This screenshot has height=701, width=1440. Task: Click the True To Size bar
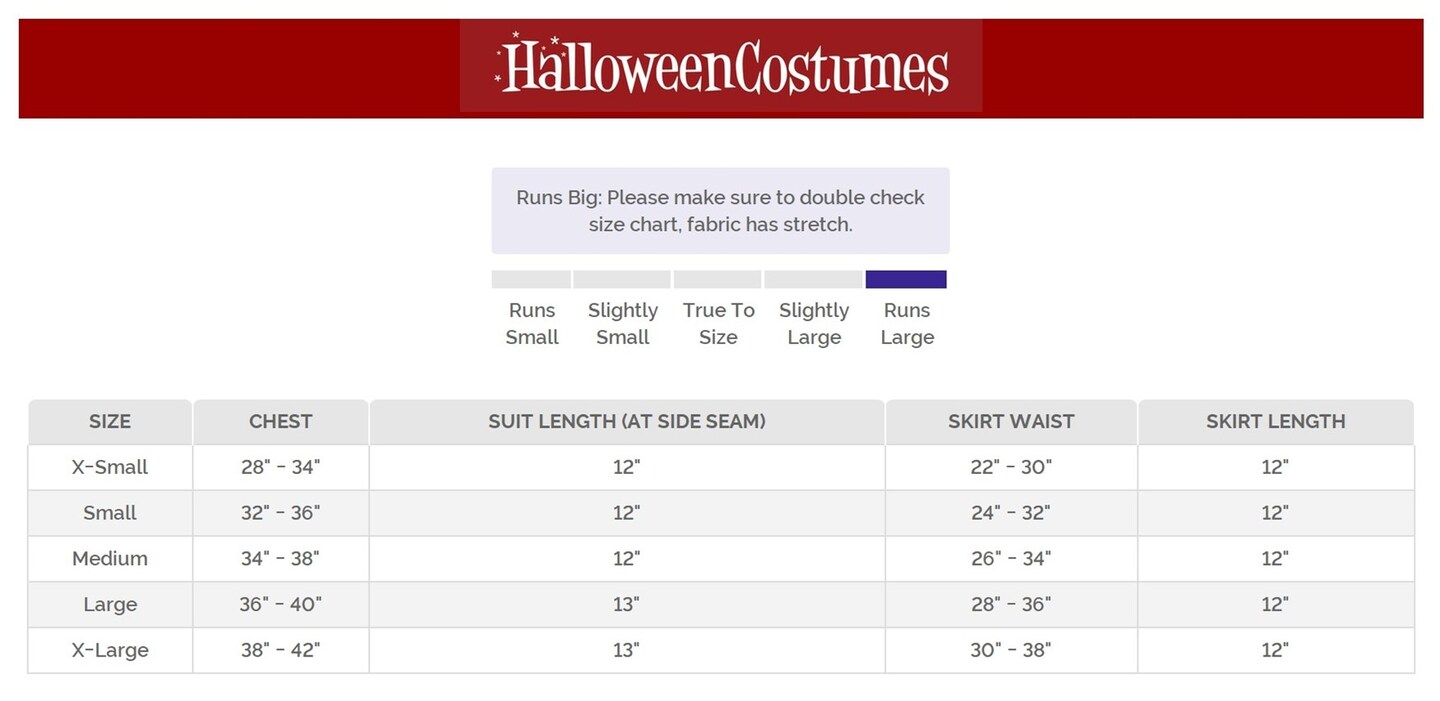tap(718, 279)
